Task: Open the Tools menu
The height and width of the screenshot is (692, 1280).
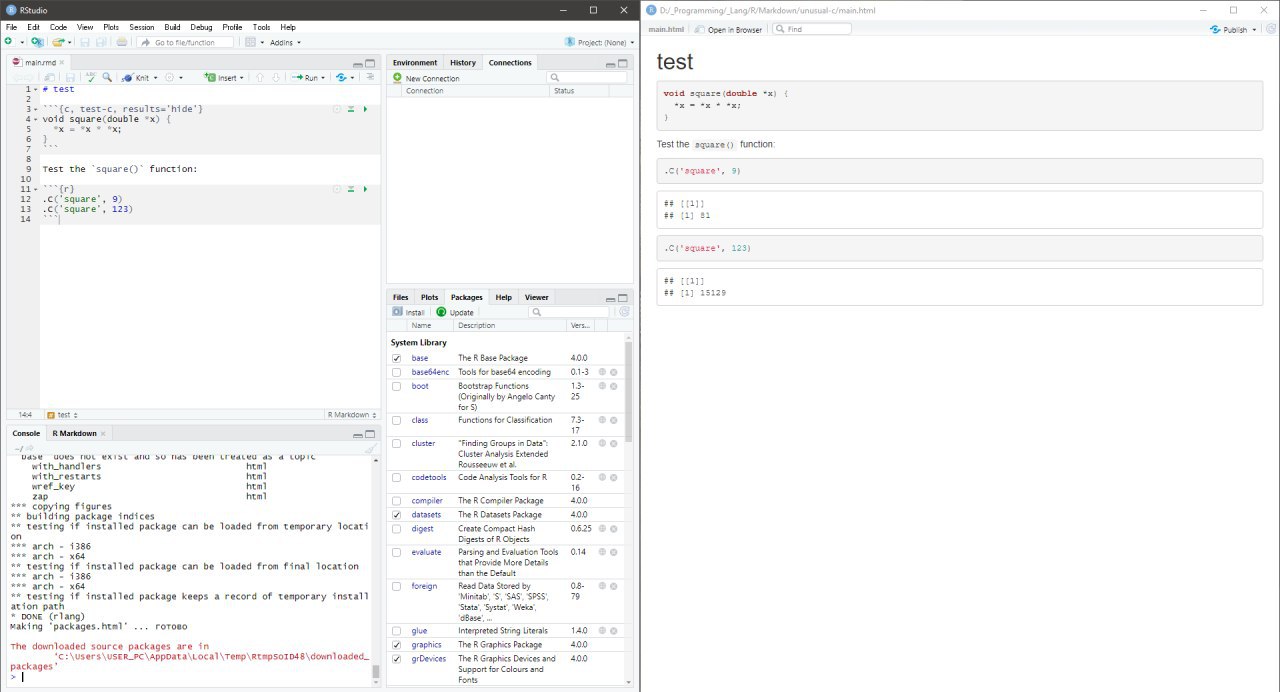Action: click(261, 27)
